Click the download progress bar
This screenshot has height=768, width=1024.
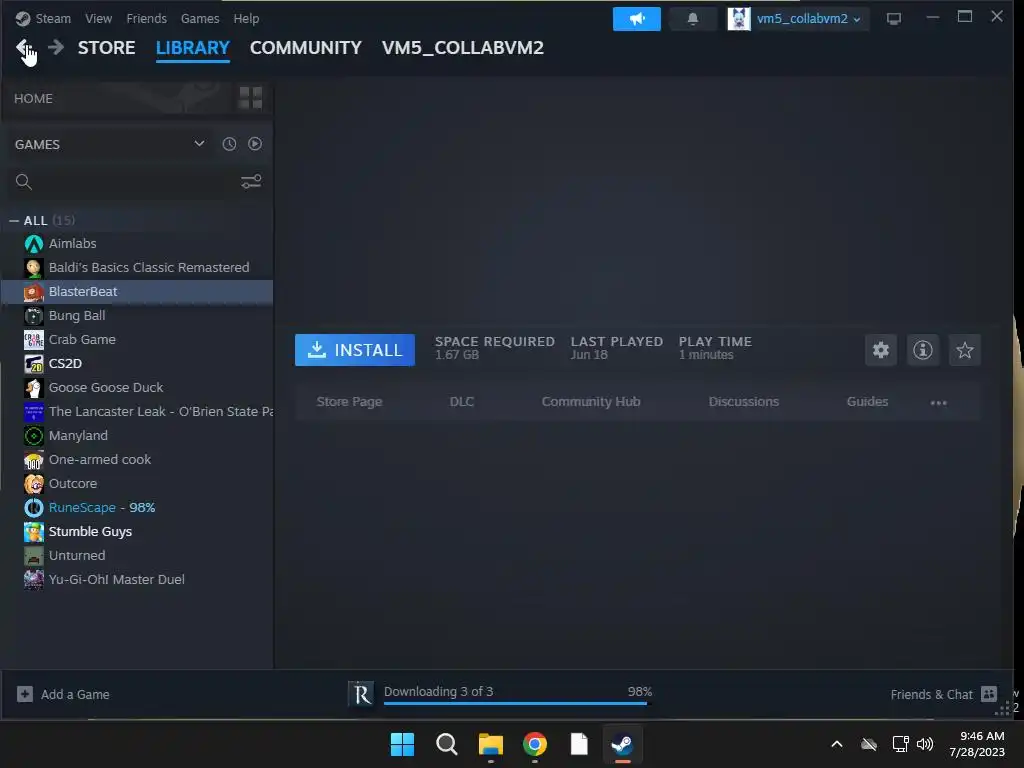518,703
